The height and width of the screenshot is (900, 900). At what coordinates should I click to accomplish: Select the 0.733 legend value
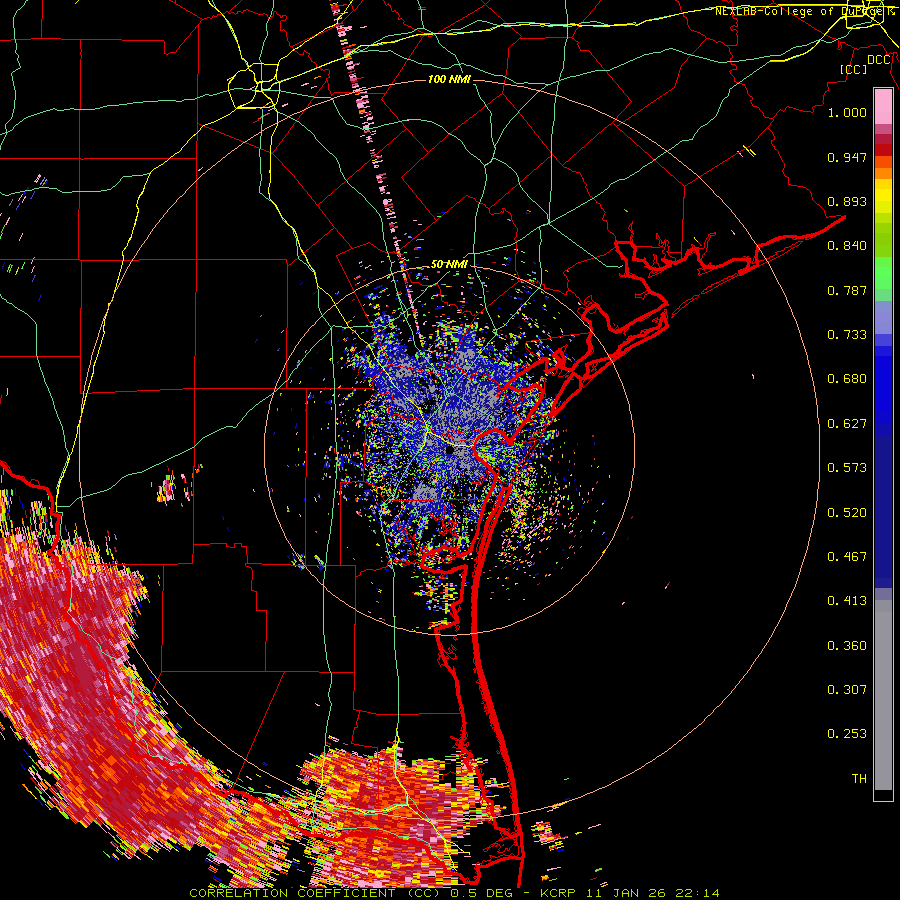tap(847, 335)
